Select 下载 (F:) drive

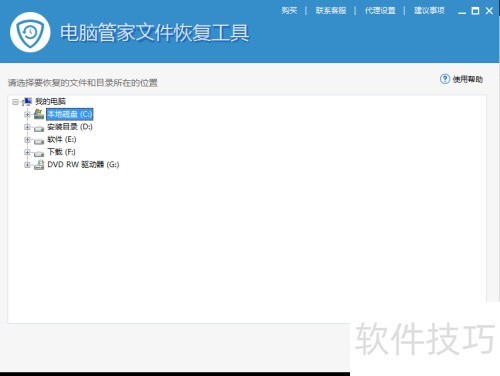coord(61,152)
